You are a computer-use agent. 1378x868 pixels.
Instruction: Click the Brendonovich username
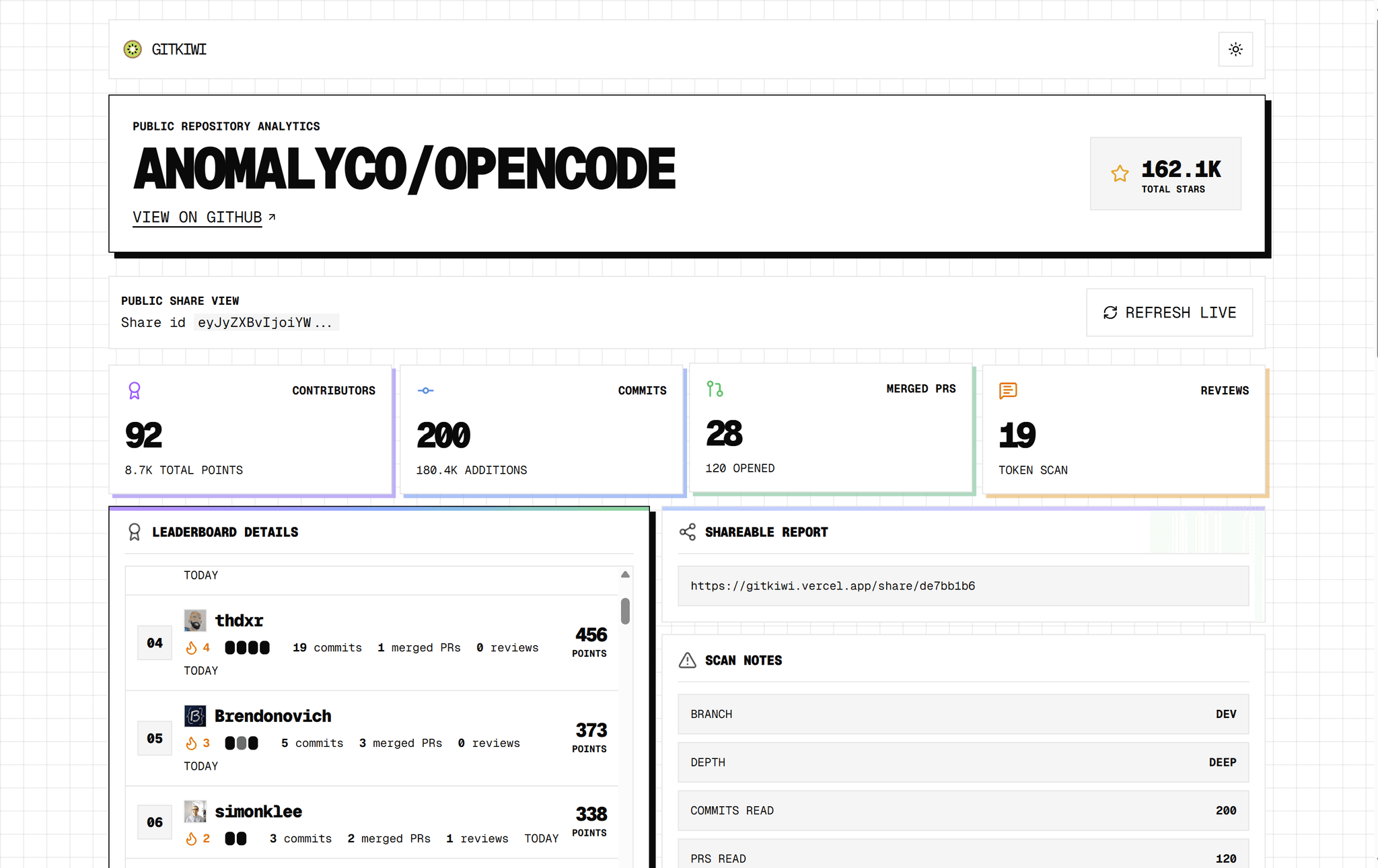(273, 716)
